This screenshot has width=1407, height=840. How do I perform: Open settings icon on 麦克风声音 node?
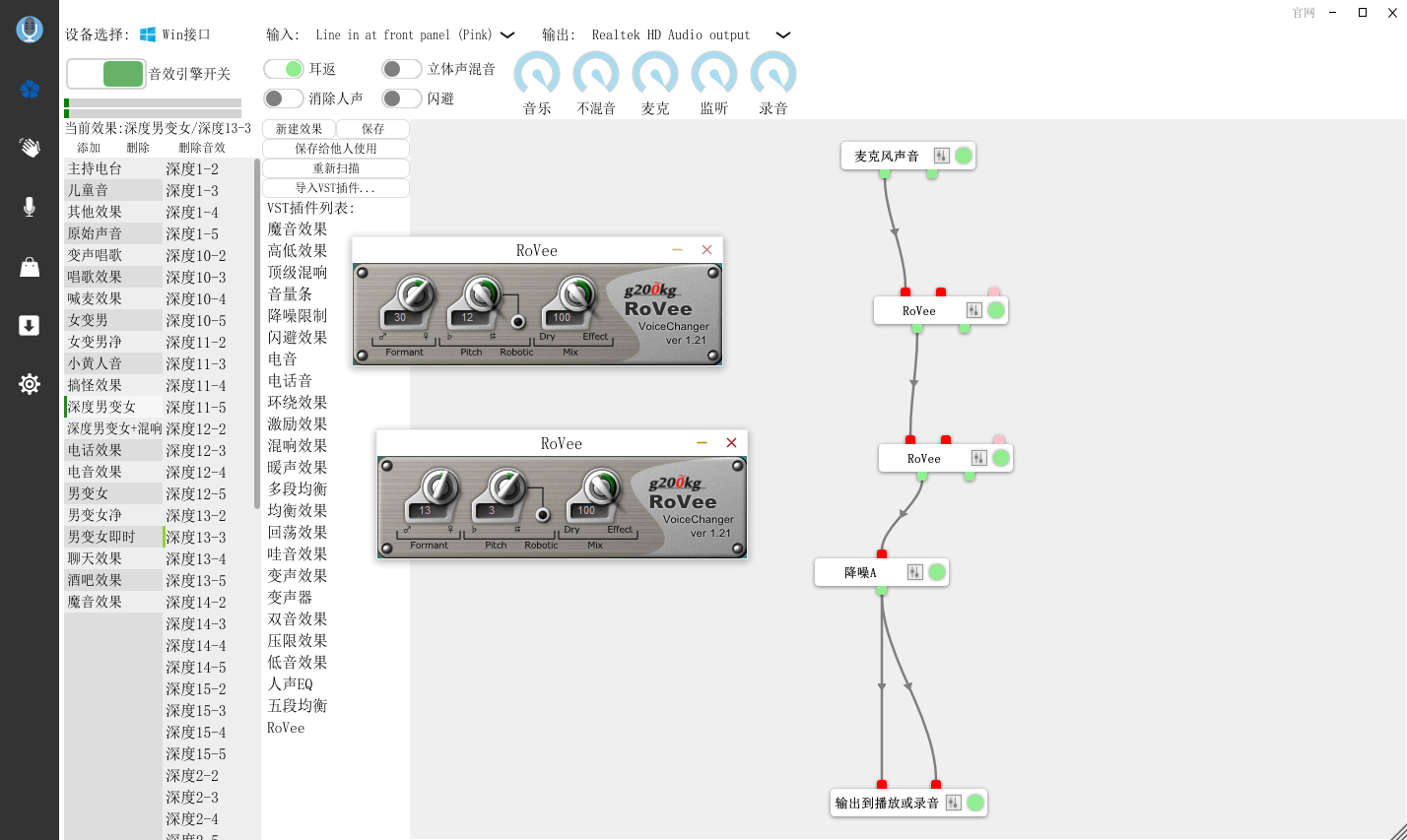click(x=941, y=156)
